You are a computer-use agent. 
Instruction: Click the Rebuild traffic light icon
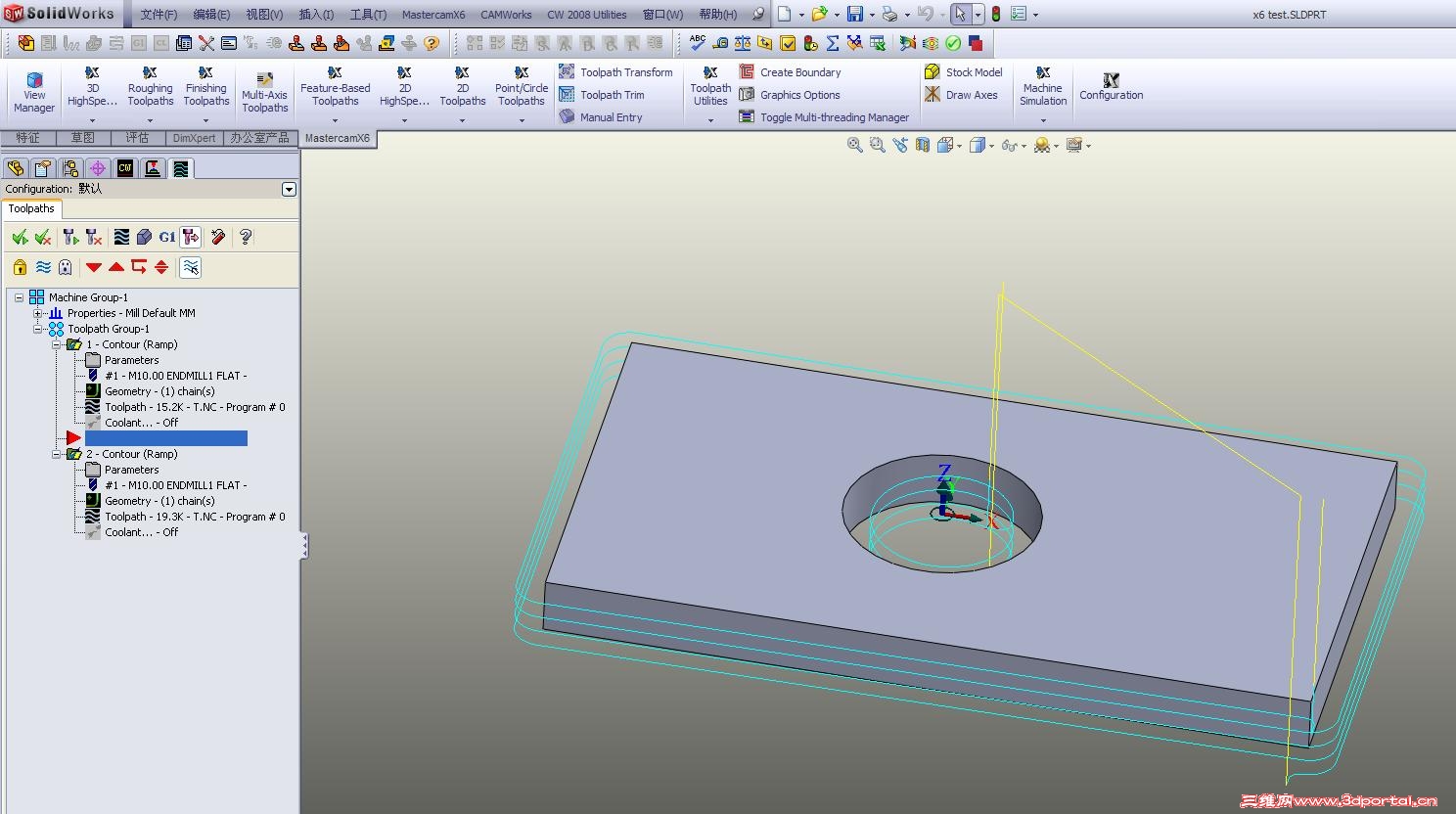(996, 15)
